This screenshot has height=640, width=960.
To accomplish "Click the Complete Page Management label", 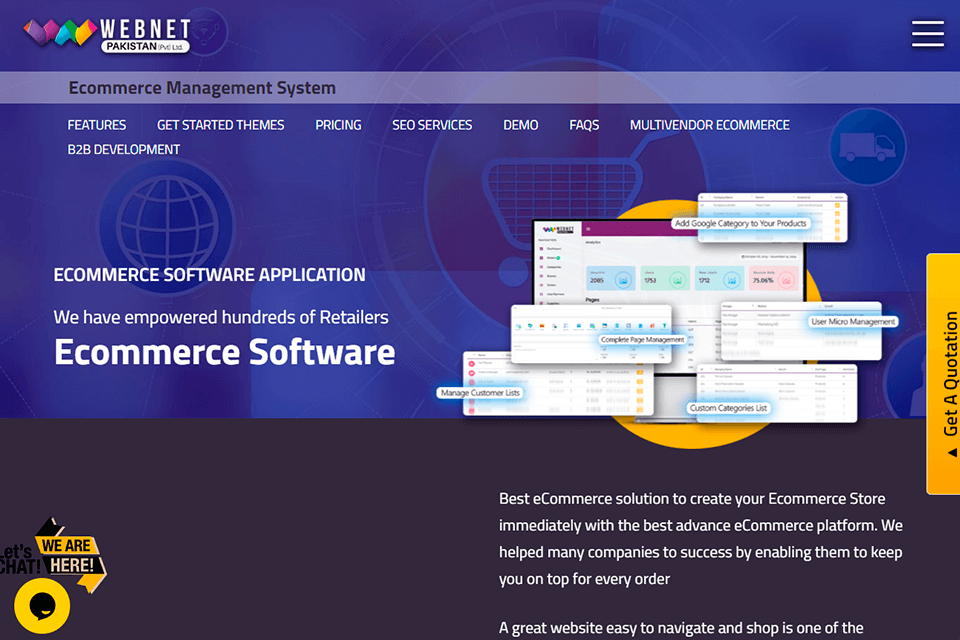I will tap(642, 339).
